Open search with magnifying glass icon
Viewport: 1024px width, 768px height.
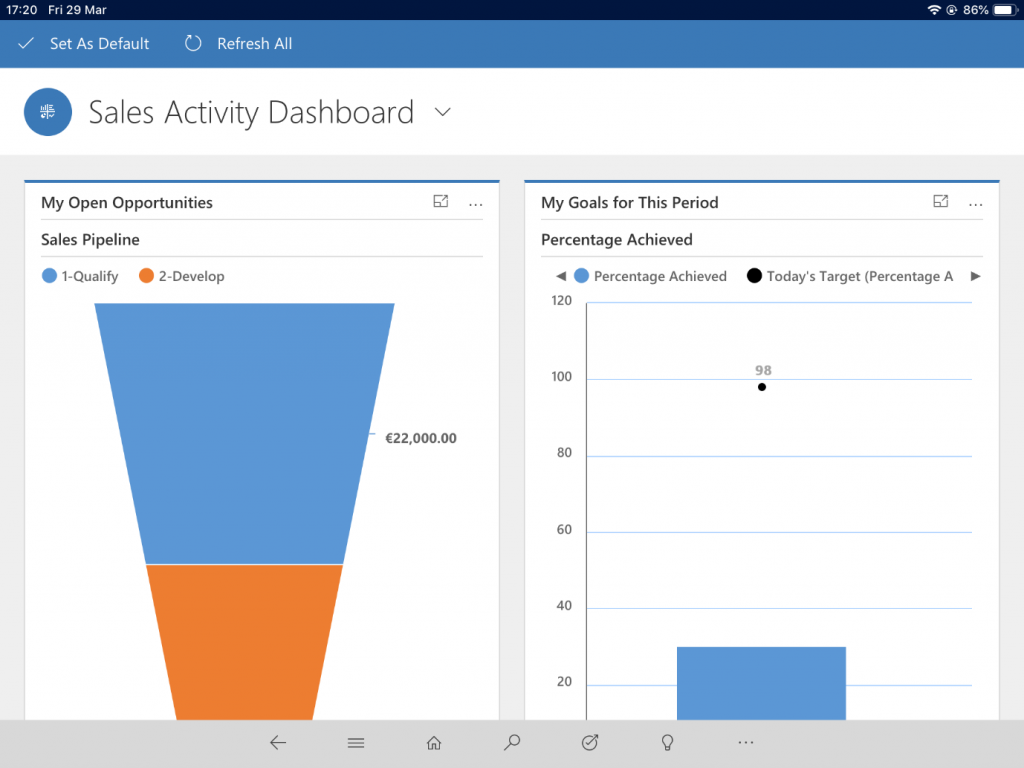point(512,743)
